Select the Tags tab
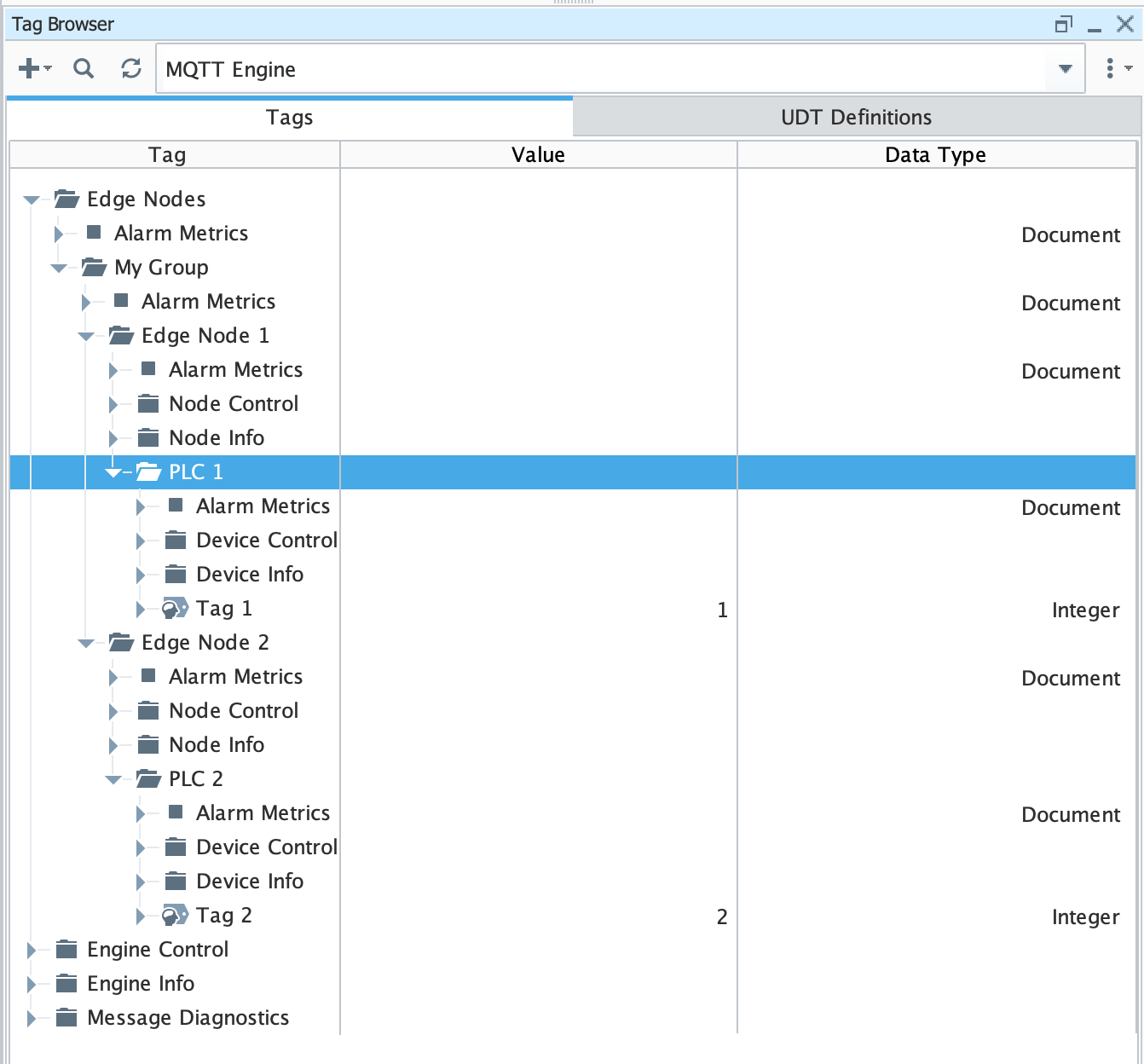The width and height of the screenshot is (1144, 1064). [x=289, y=118]
